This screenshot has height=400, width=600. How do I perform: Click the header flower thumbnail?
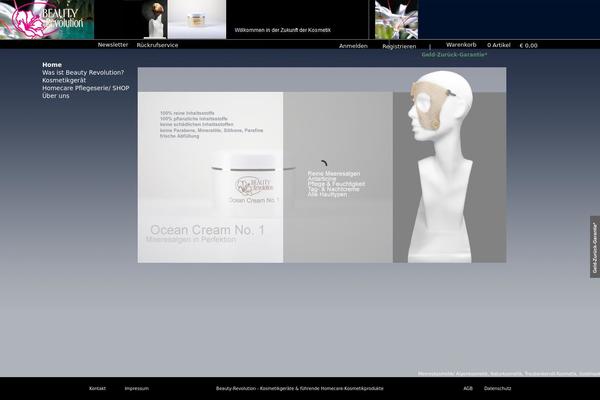pyautogui.click(x=396, y=19)
